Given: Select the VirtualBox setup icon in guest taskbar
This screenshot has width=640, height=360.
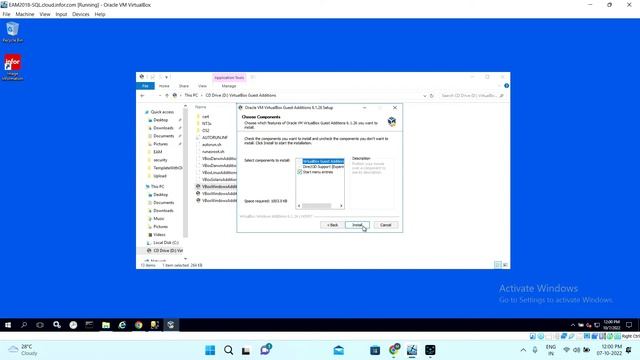Looking at the screenshot, I should tap(171, 325).
